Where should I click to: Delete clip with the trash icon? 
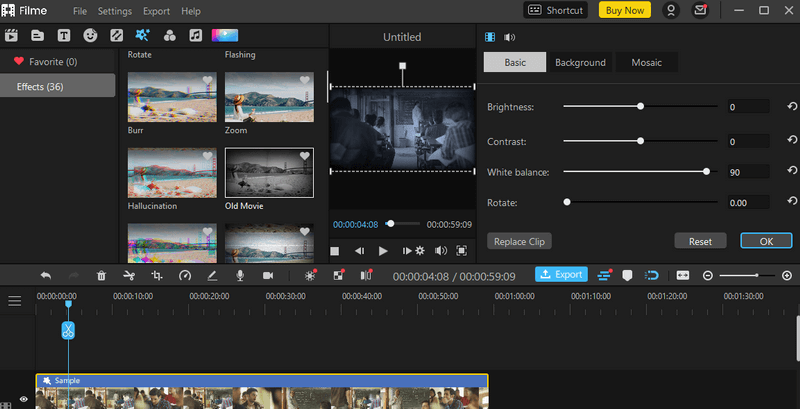coord(101,276)
